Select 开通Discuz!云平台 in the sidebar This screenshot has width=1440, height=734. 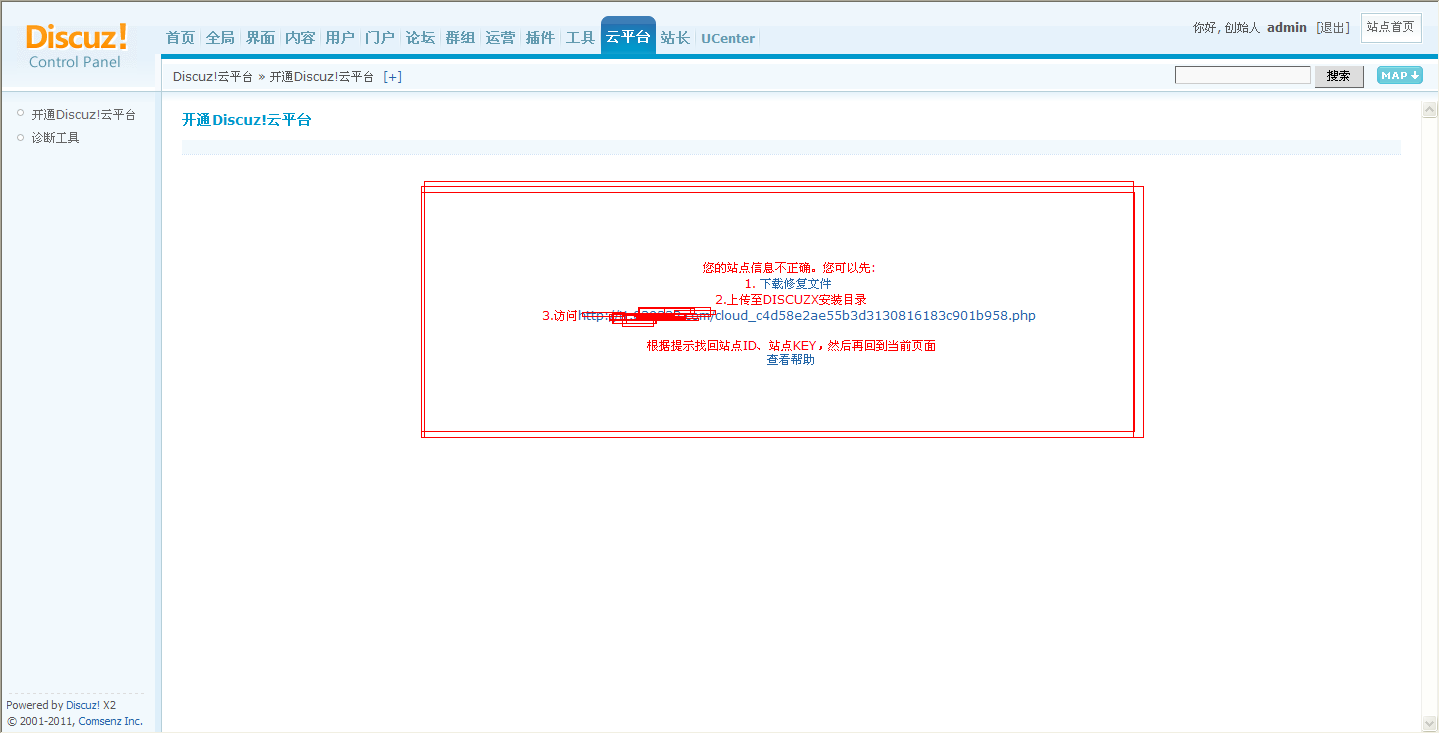[x=83, y=115]
